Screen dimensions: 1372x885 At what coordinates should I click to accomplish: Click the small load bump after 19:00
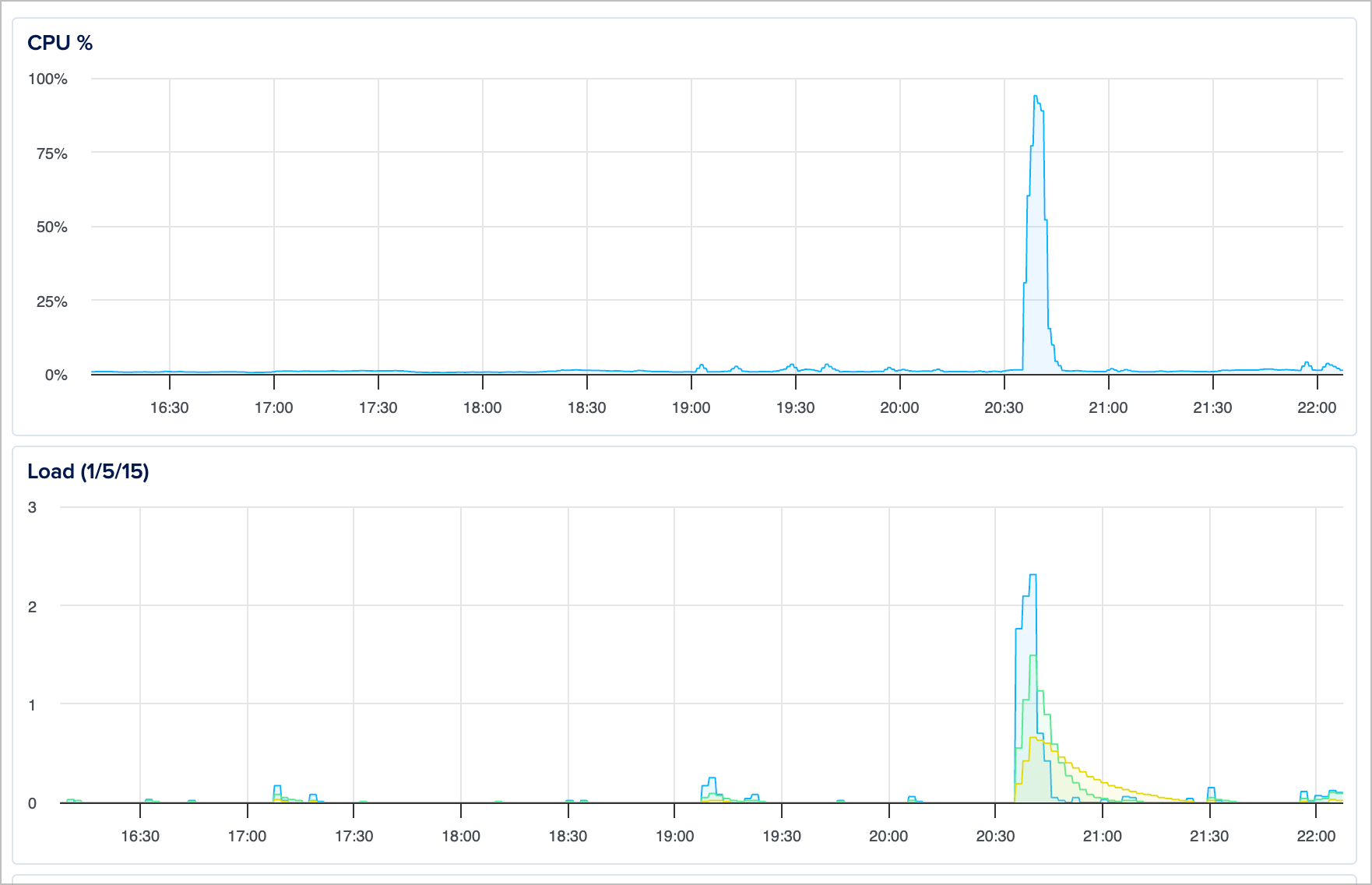[711, 778]
